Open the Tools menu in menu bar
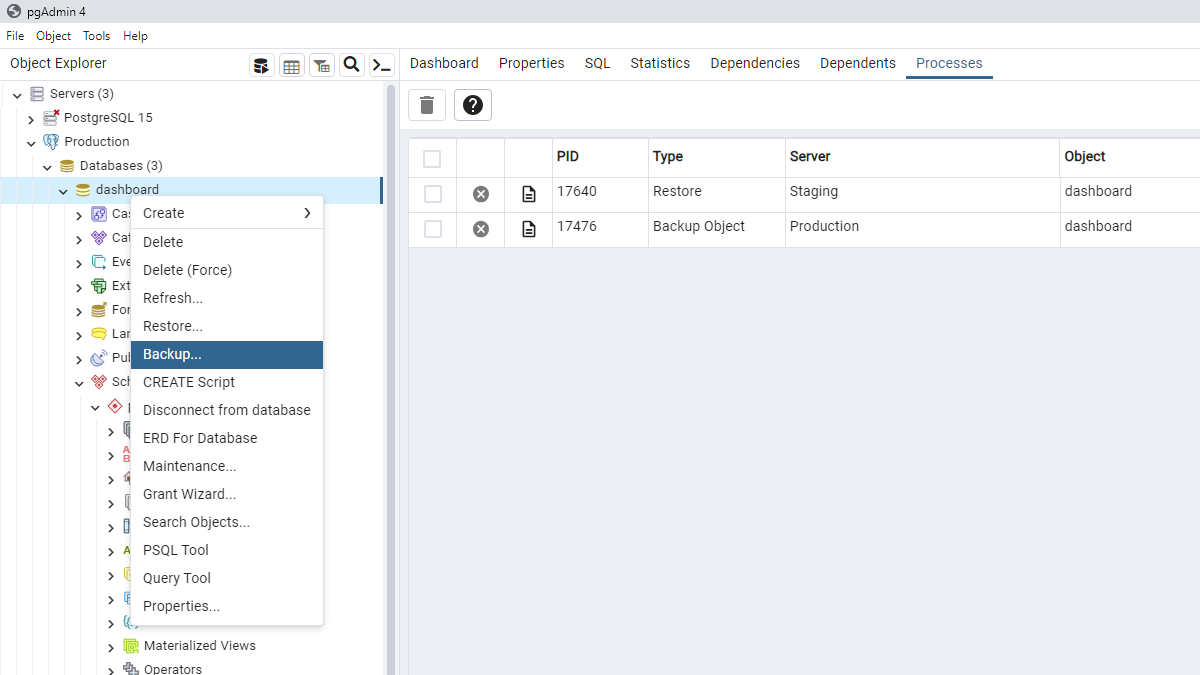The image size is (1200, 675). [x=97, y=36]
